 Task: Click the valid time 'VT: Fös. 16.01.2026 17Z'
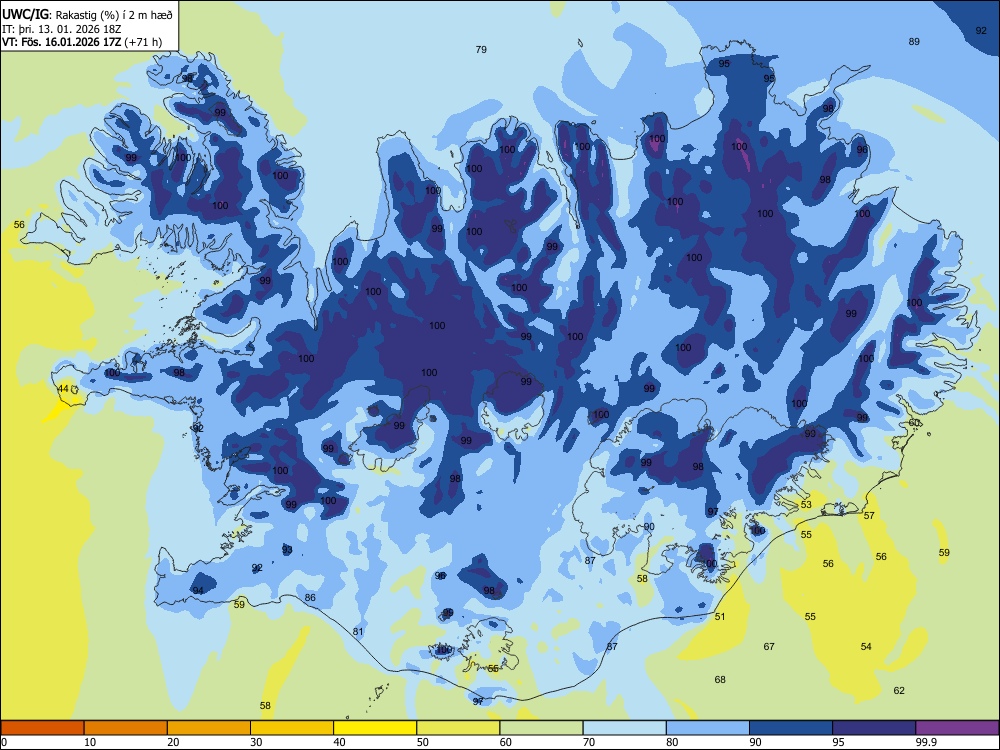coord(62,42)
